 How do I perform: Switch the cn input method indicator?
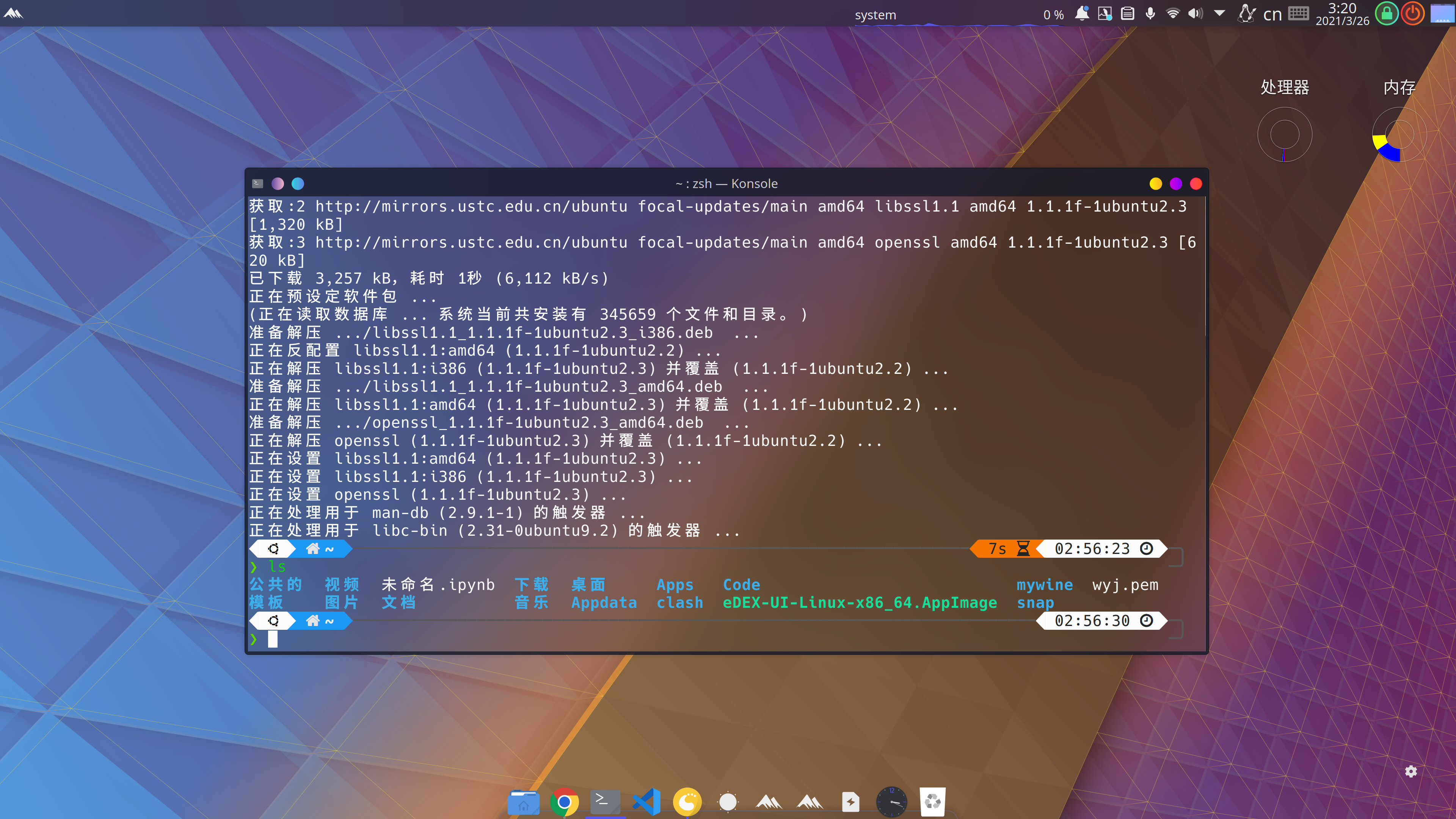(1272, 14)
